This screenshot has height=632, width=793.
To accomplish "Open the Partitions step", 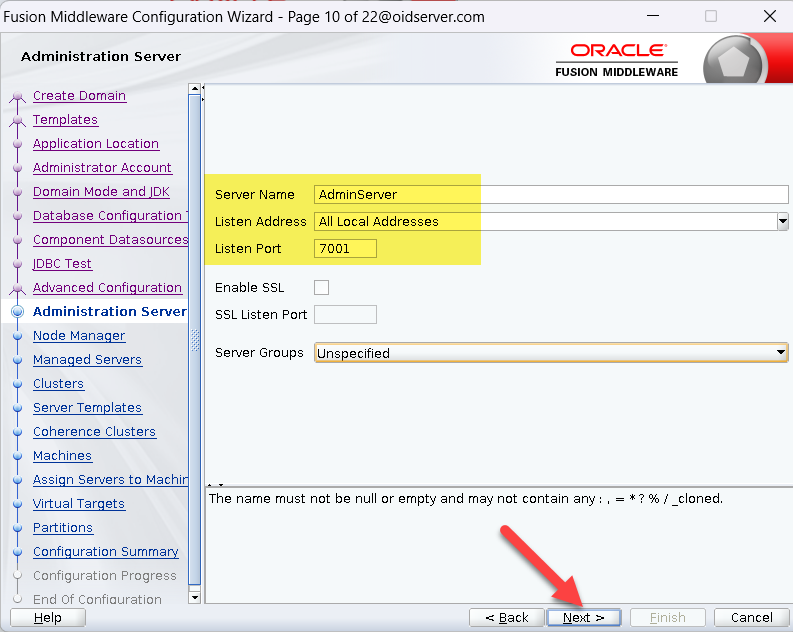I will point(63,527).
